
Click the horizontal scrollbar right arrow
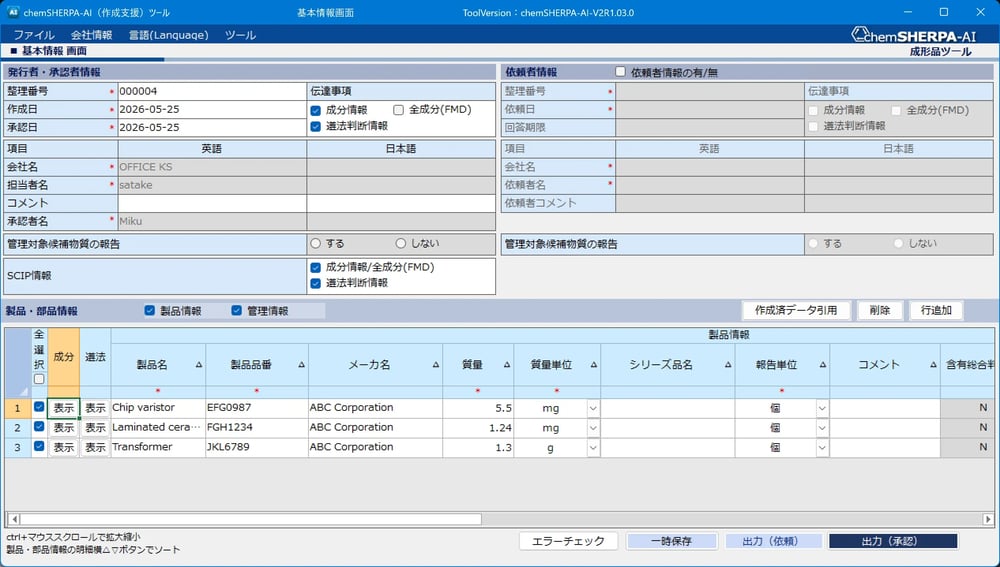988,519
